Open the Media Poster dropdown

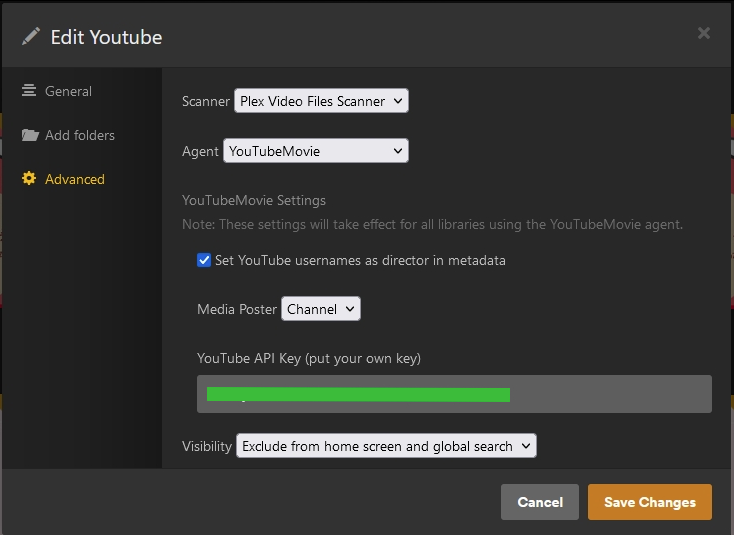coord(320,309)
